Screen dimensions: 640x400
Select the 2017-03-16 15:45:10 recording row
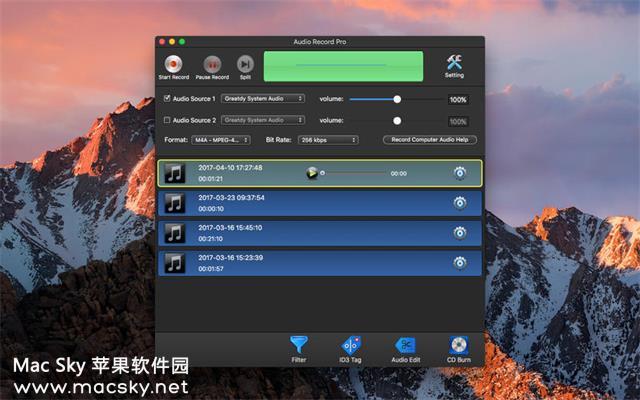point(320,233)
